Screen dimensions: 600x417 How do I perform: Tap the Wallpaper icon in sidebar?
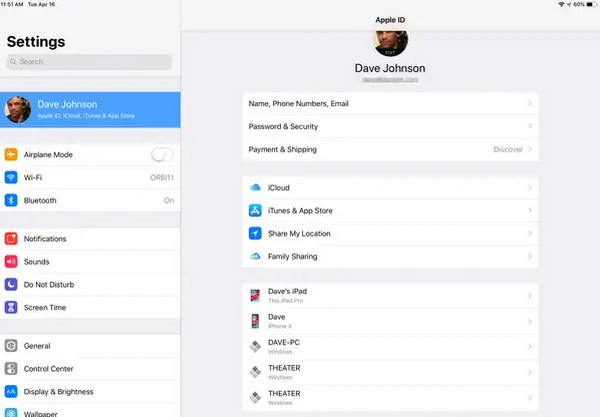(x=11, y=413)
